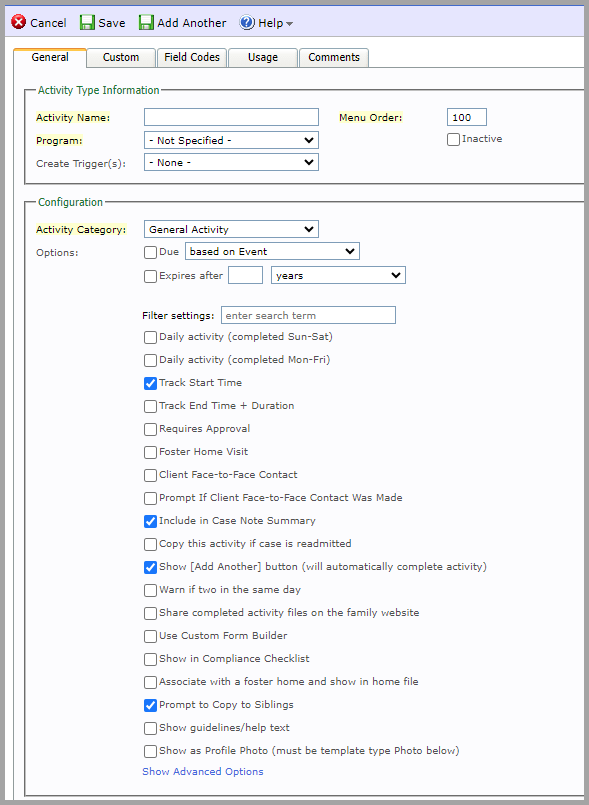The height and width of the screenshot is (805, 589).
Task: Open the 'based on Event' dropdown
Action: click(271, 251)
